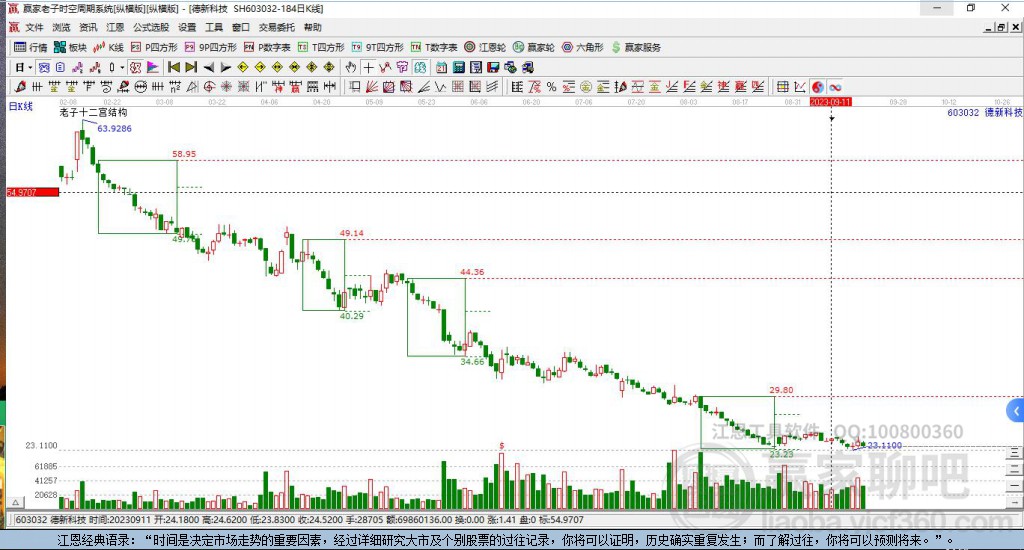
Task: Launch the 赢家轮 tool
Action: click(x=534, y=47)
